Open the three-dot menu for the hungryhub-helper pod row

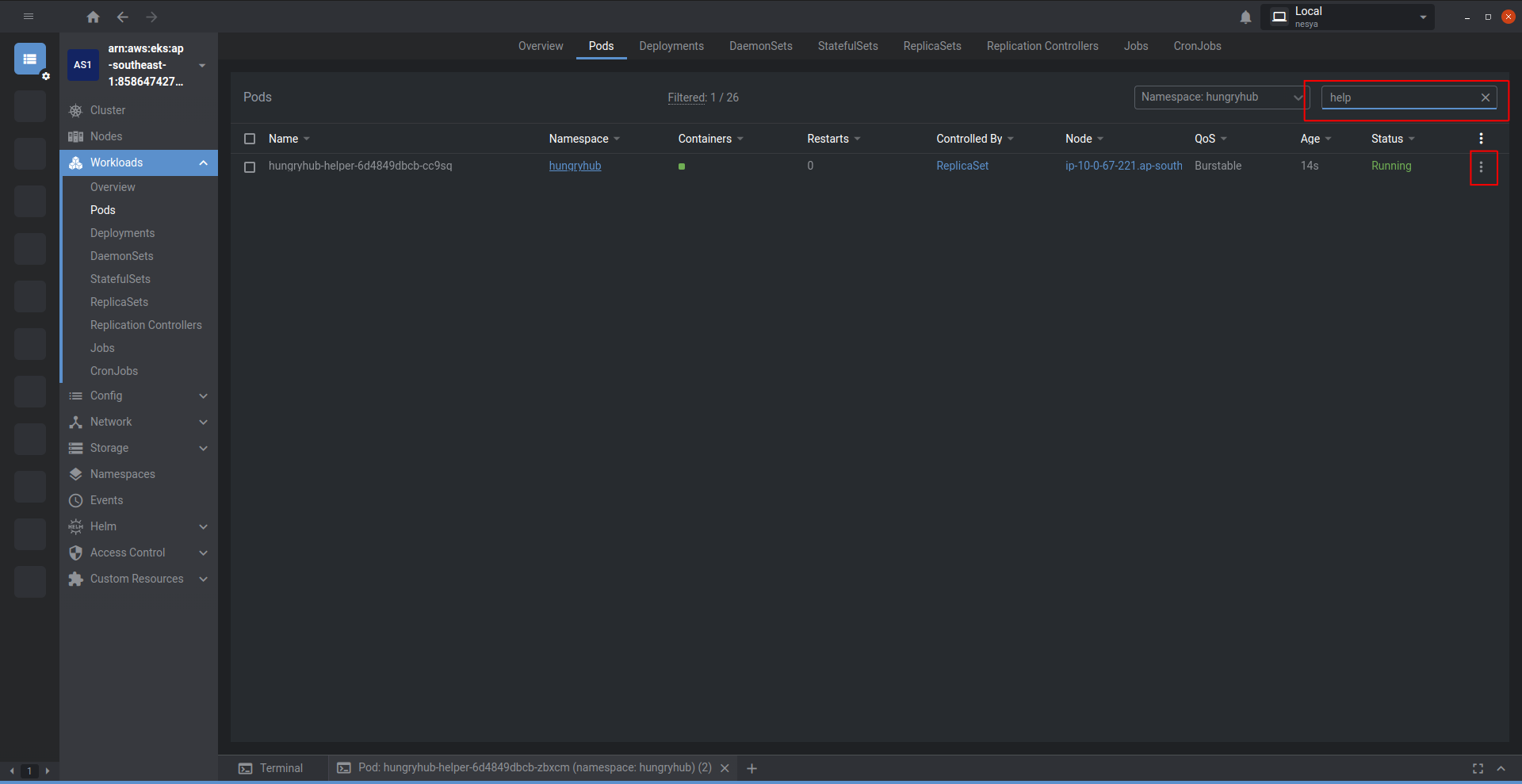coord(1481,167)
